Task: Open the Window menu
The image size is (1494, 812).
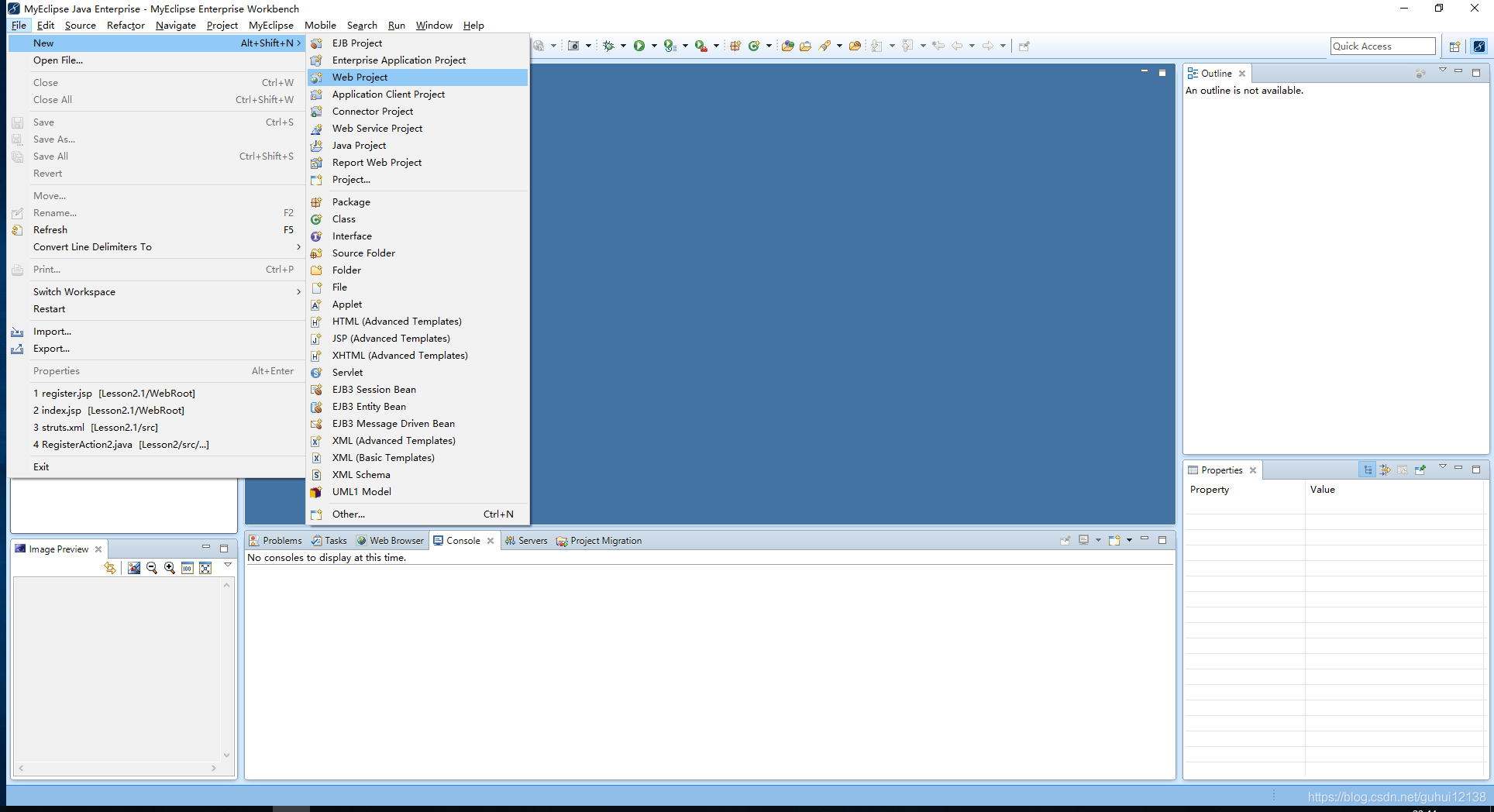Action: 434,25
